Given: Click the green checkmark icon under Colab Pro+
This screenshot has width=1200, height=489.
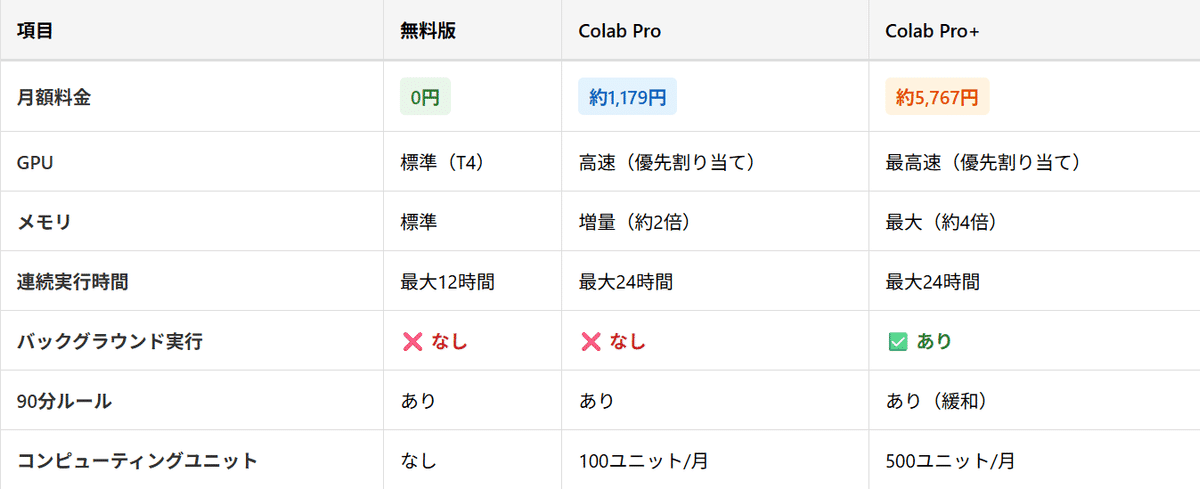Looking at the screenshot, I should pos(897,342).
